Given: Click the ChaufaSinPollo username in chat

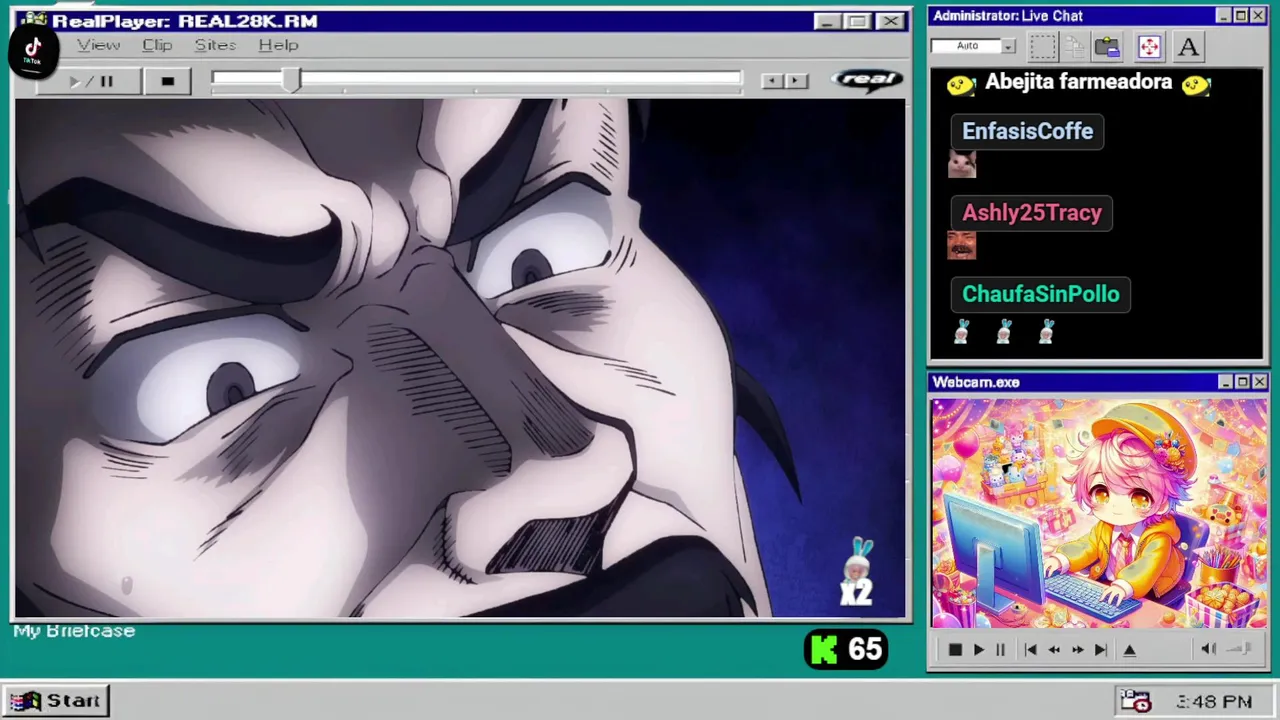Looking at the screenshot, I should tap(1040, 294).
